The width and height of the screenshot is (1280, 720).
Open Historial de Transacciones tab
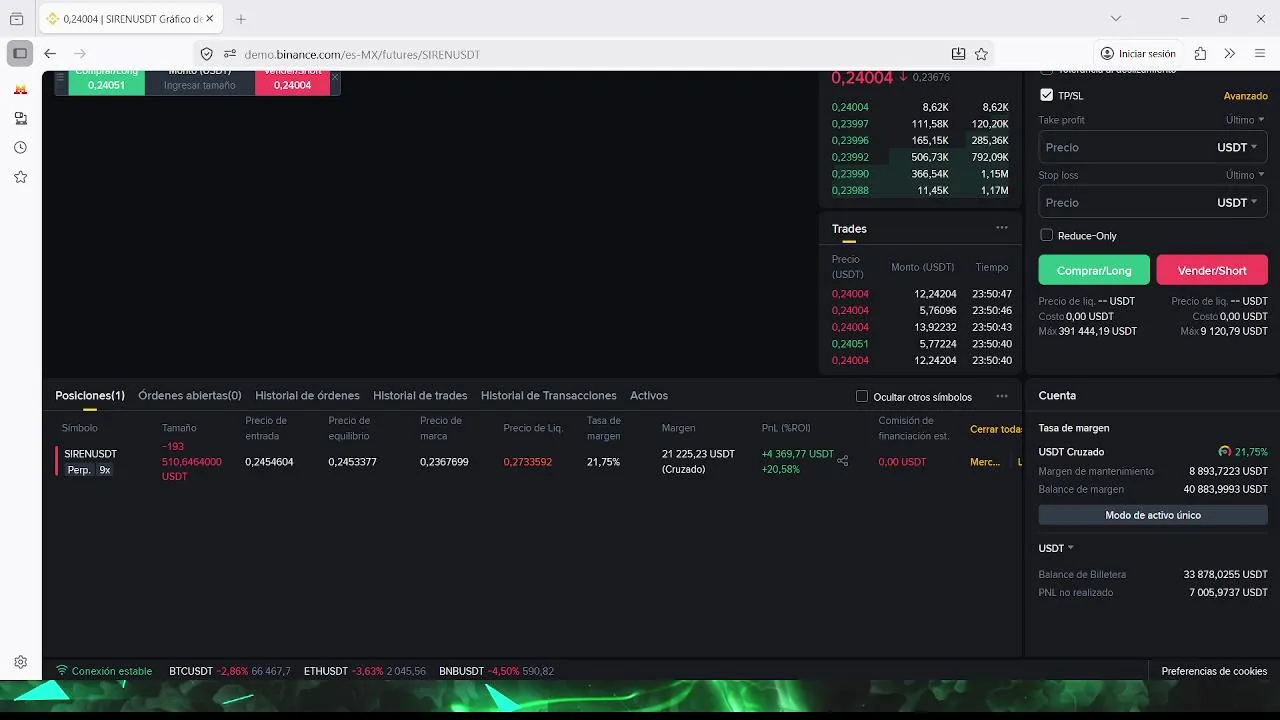549,396
